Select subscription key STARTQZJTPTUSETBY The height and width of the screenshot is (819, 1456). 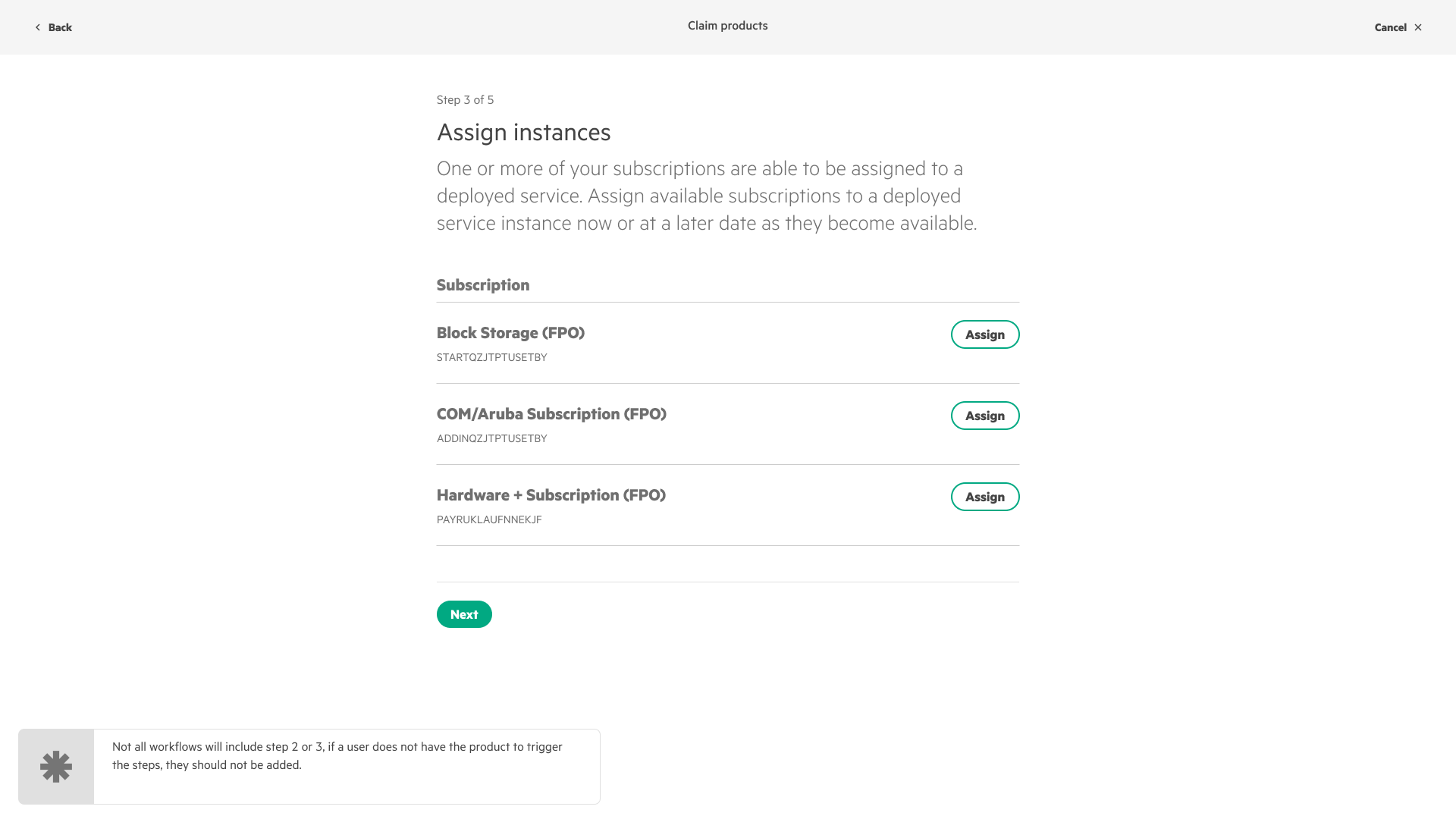click(x=491, y=357)
